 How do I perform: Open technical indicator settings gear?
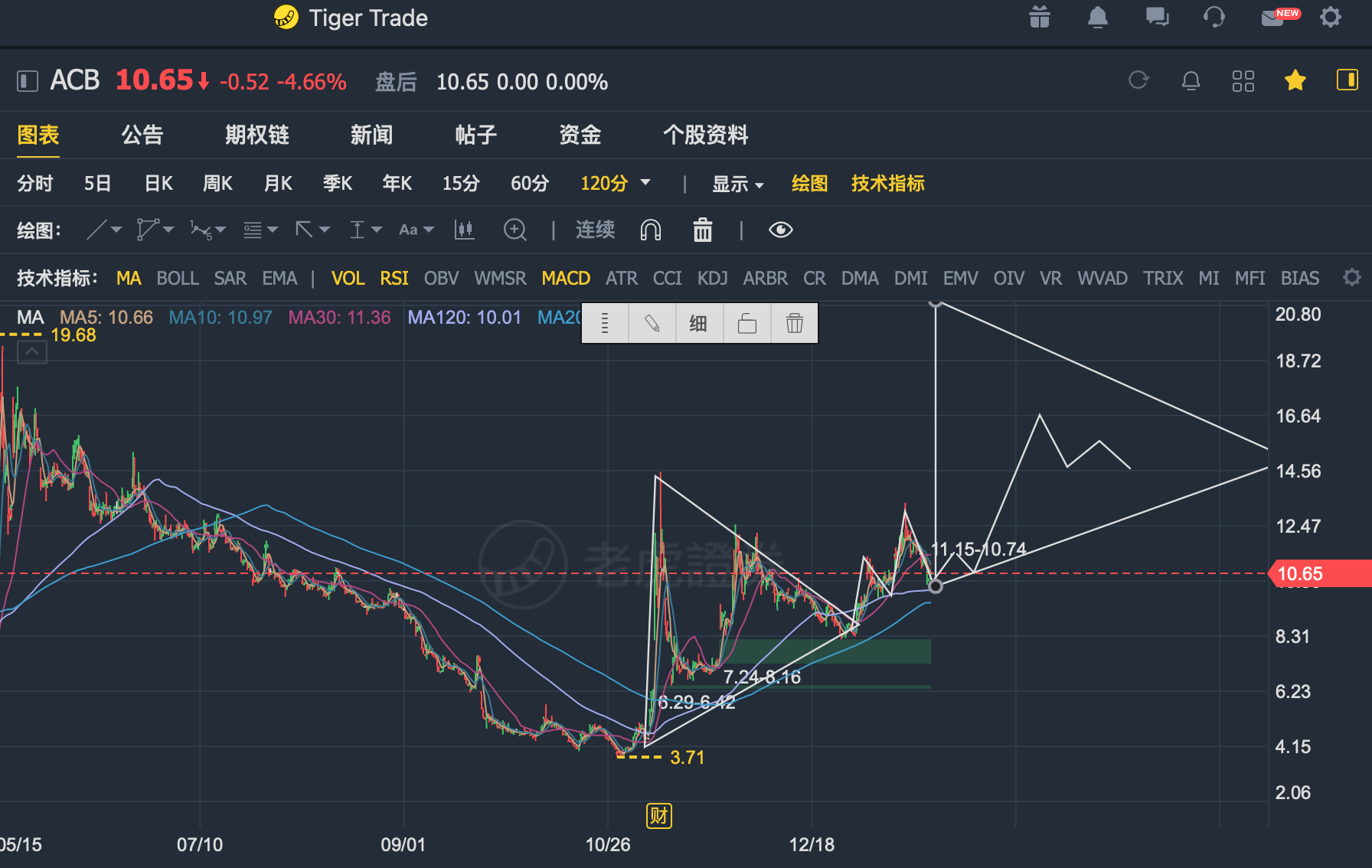(x=1352, y=277)
